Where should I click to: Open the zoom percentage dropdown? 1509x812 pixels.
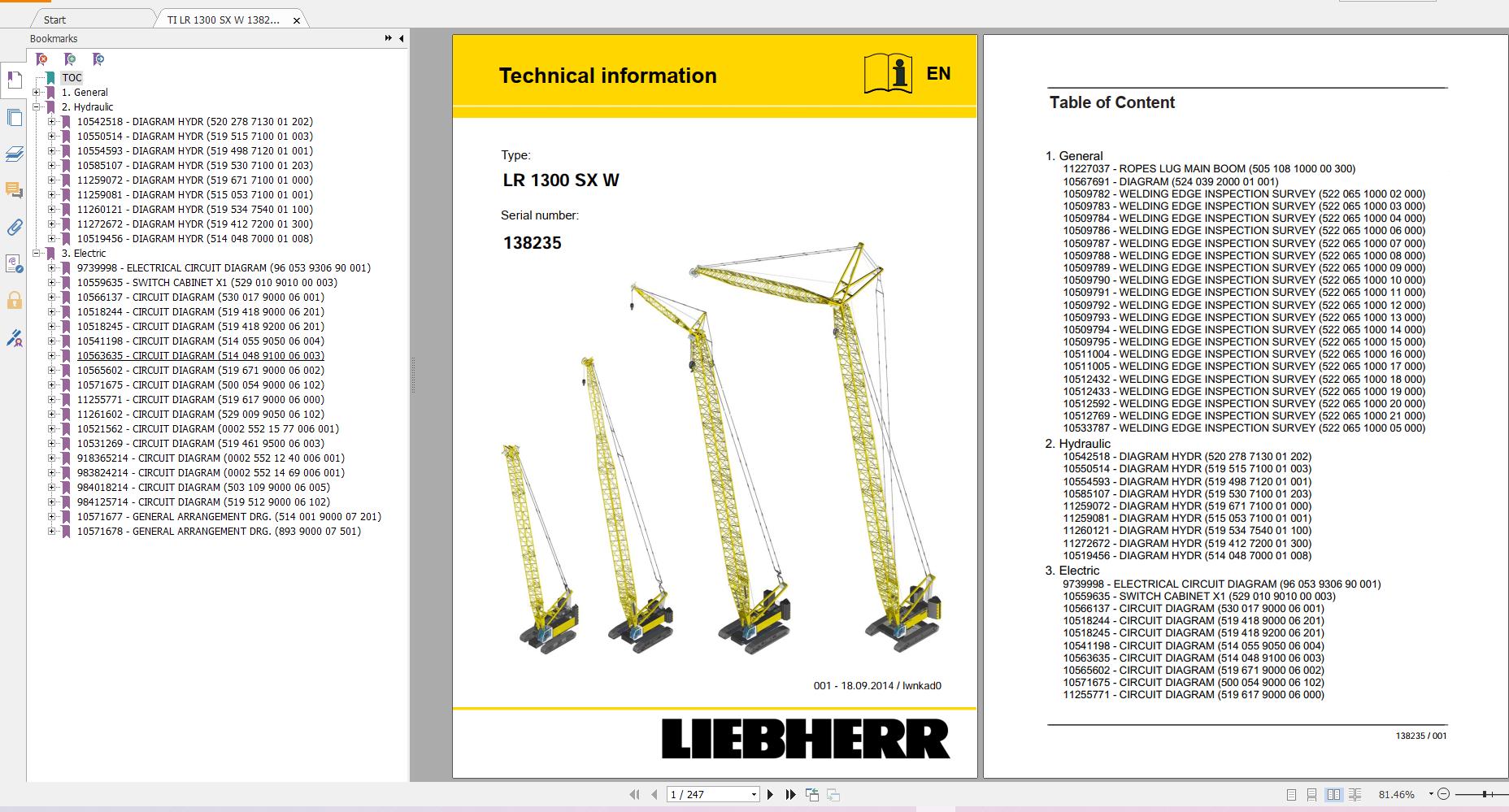[1431, 793]
